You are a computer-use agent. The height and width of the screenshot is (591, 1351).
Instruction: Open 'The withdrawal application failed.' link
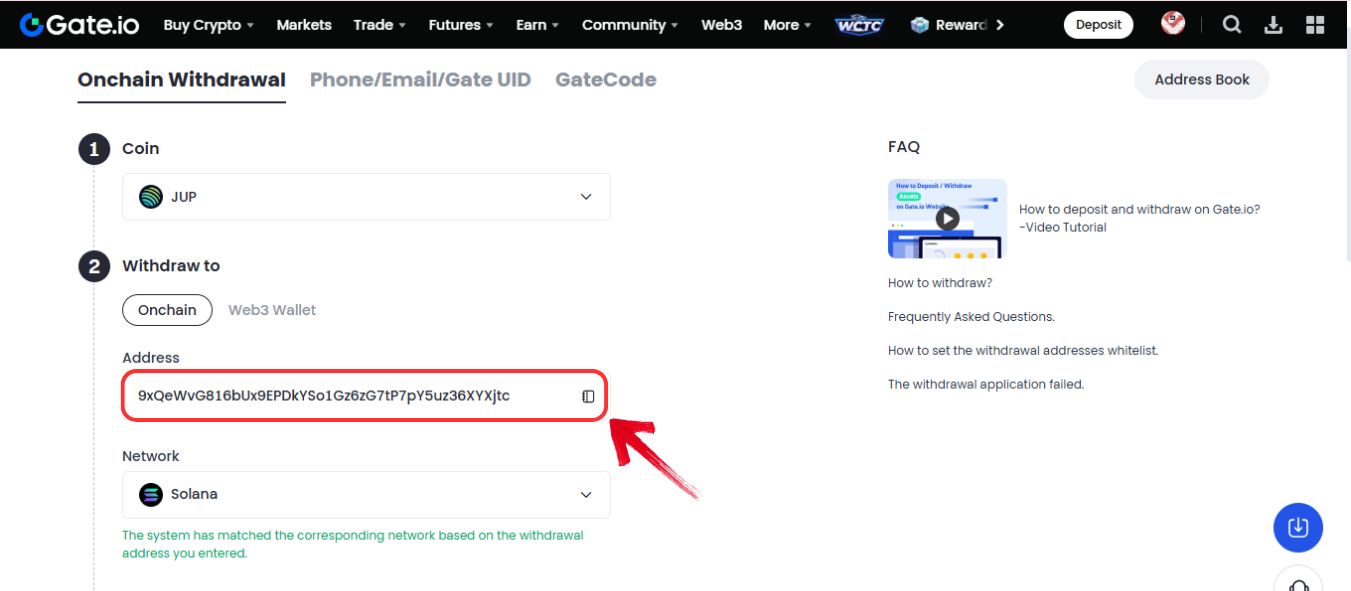pyautogui.click(x=986, y=385)
